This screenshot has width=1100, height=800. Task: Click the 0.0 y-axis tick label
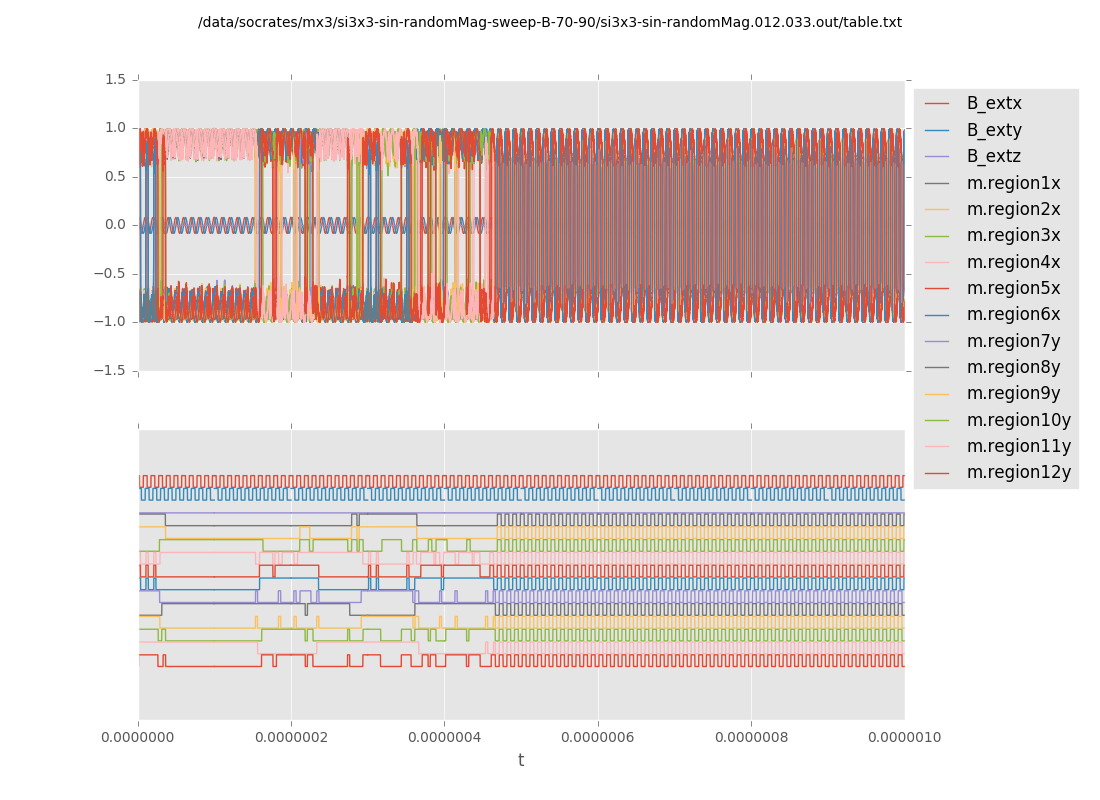(x=115, y=225)
